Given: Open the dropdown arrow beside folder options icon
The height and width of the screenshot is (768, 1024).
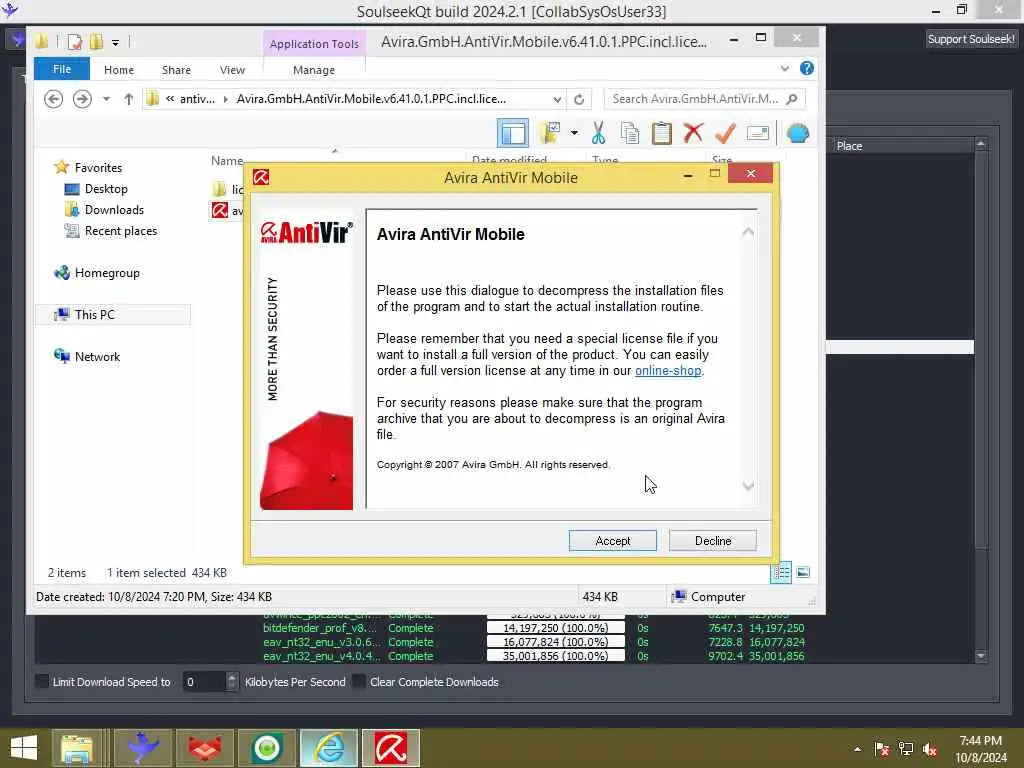Looking at the screenshot, I should click(574, 133).
